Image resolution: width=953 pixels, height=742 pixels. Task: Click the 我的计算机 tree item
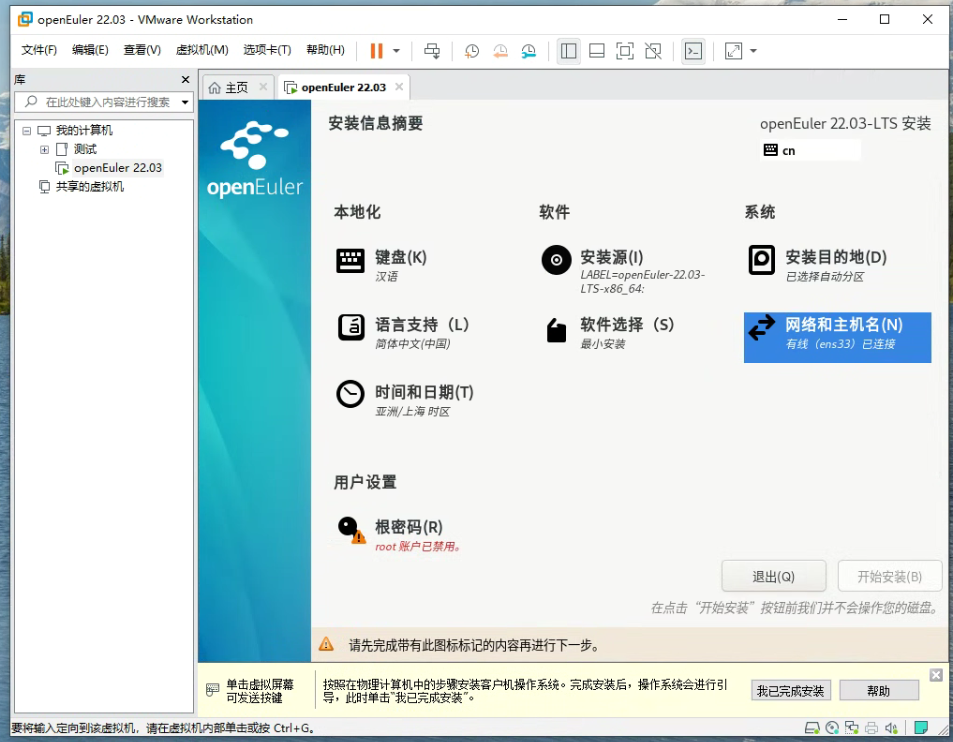point(83,131)
